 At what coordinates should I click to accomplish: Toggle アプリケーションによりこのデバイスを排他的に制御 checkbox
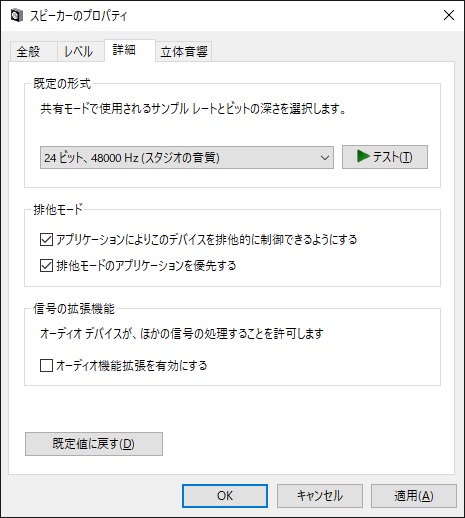[46, 239]
